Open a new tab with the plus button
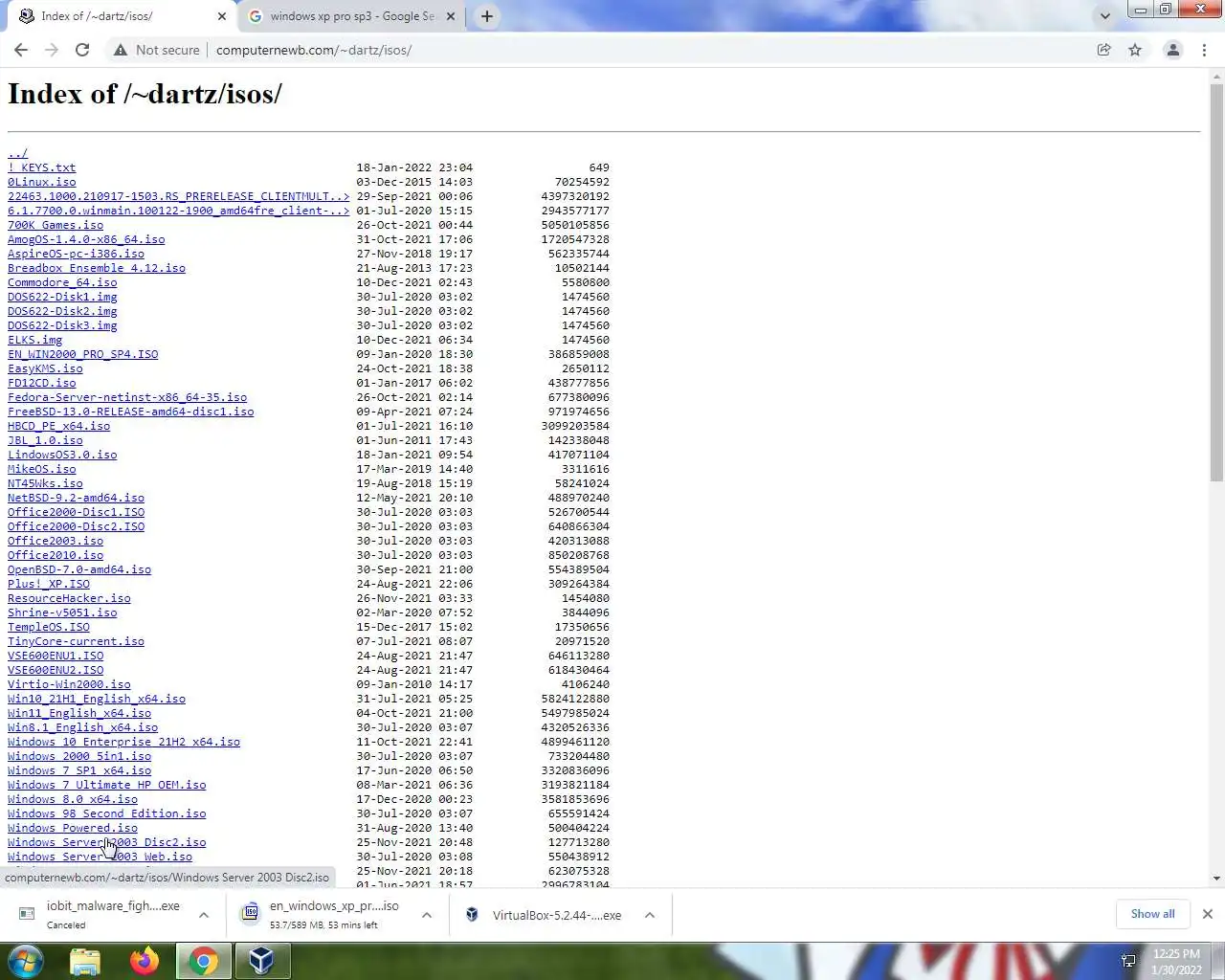1225x980 pixels. (x=487, y=16)
